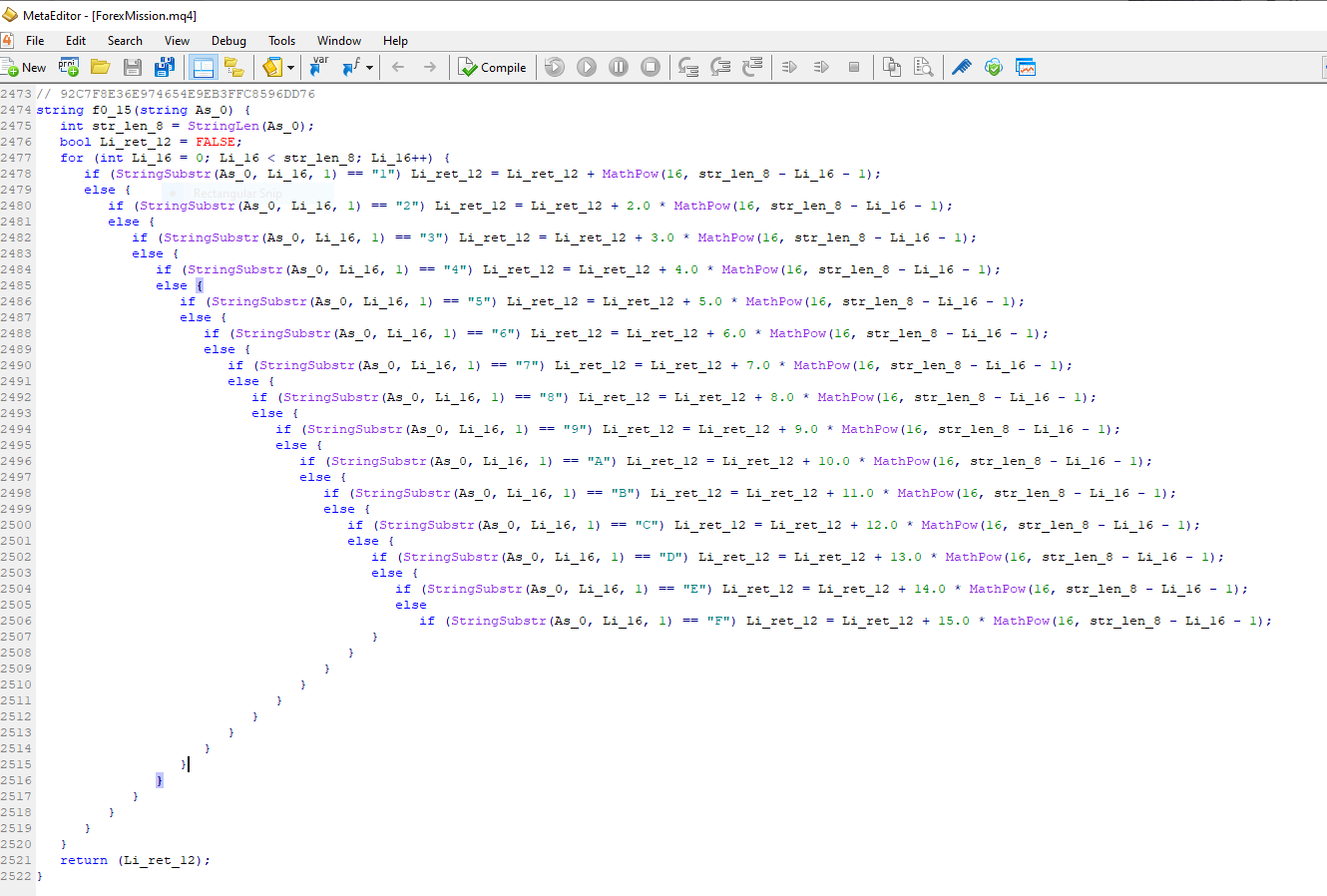
Task: Click the Find in Files icon
Action: tap(924, 67)
